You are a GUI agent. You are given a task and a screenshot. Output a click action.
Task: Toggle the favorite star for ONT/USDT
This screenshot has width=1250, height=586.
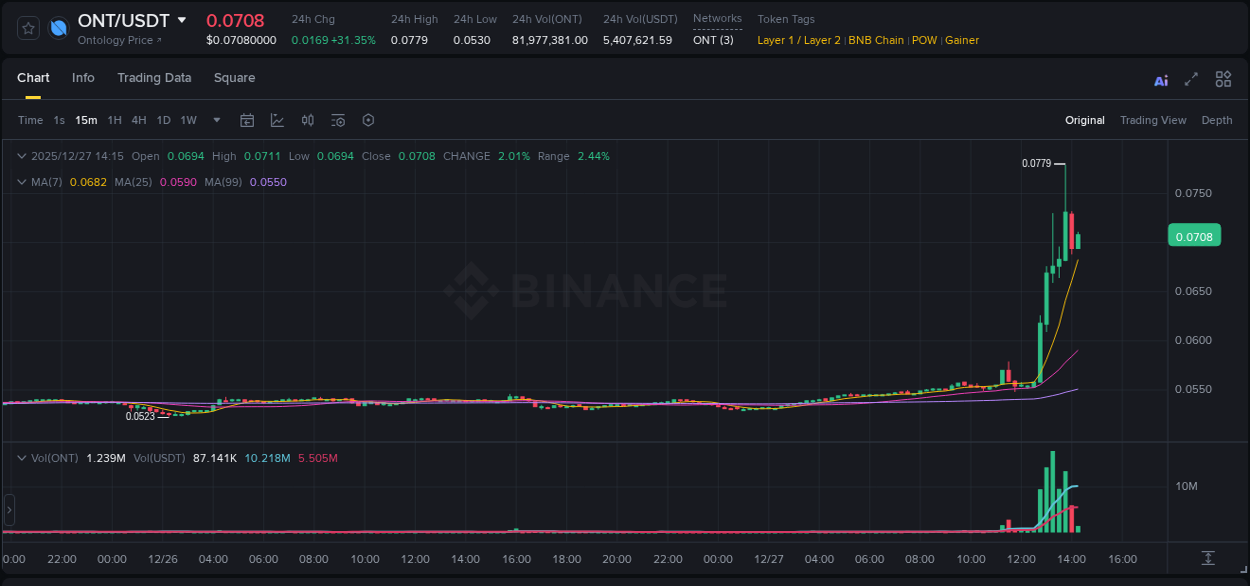pos(27,27)
